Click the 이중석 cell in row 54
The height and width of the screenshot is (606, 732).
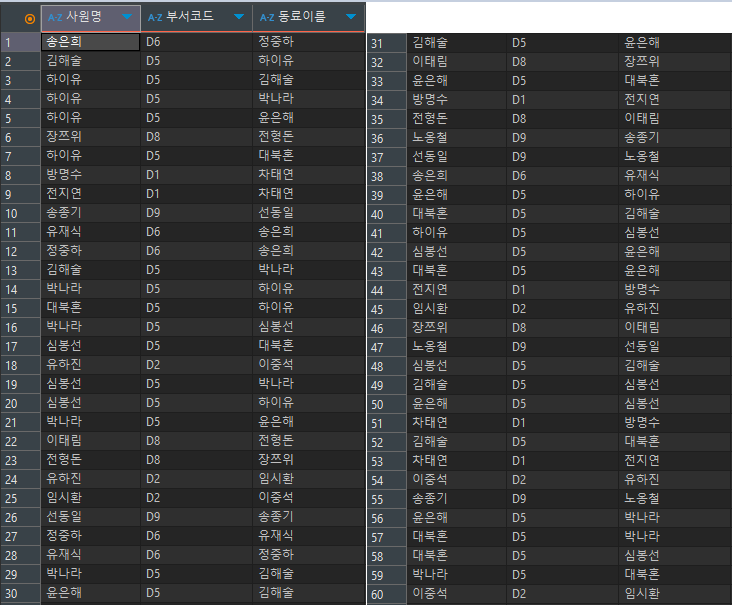click(x=457, y=480)
